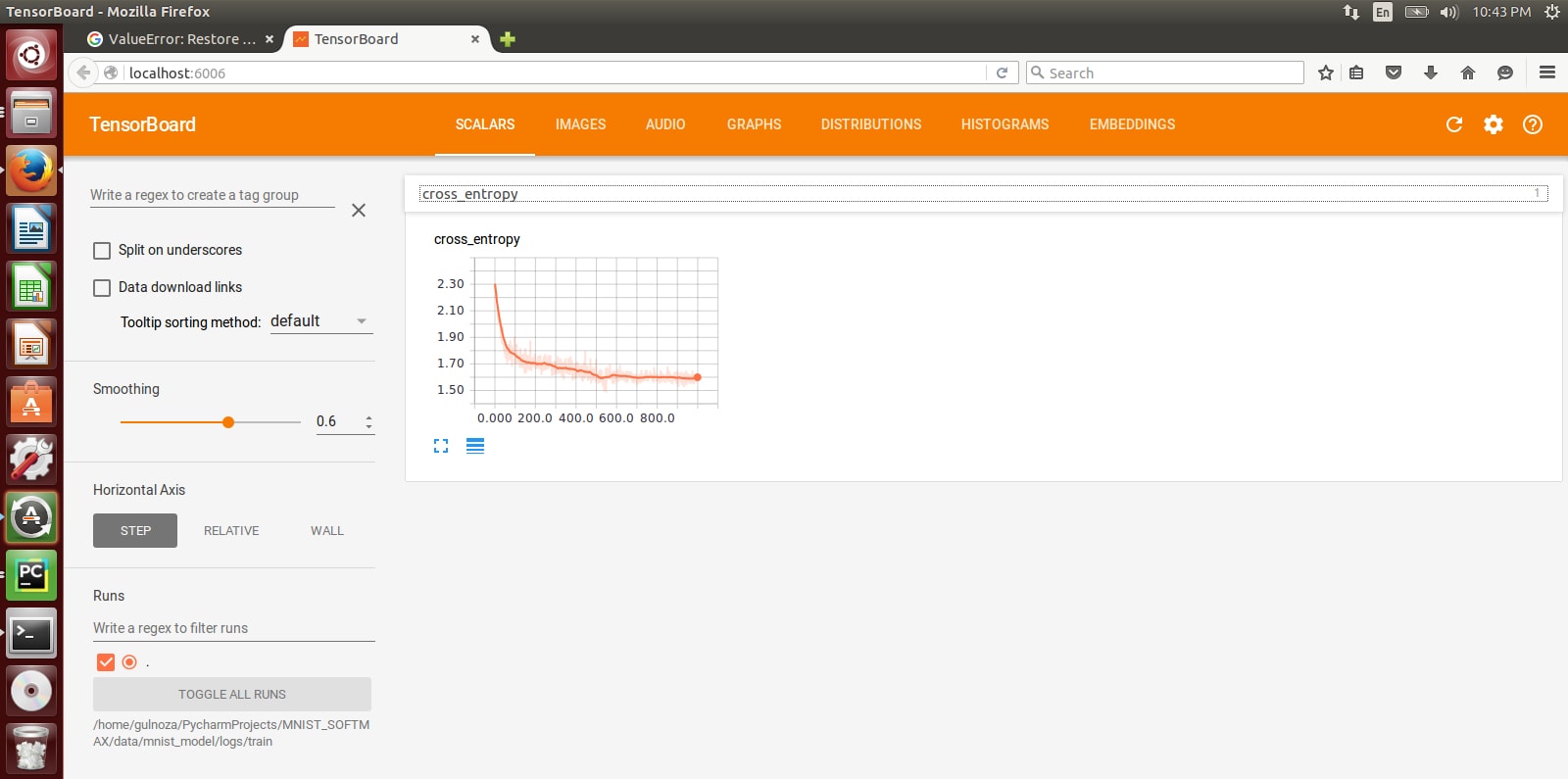Set horizontal axis to RELATIVE
Viewport: 1568px width, 779px height.
tap(231, 531)
